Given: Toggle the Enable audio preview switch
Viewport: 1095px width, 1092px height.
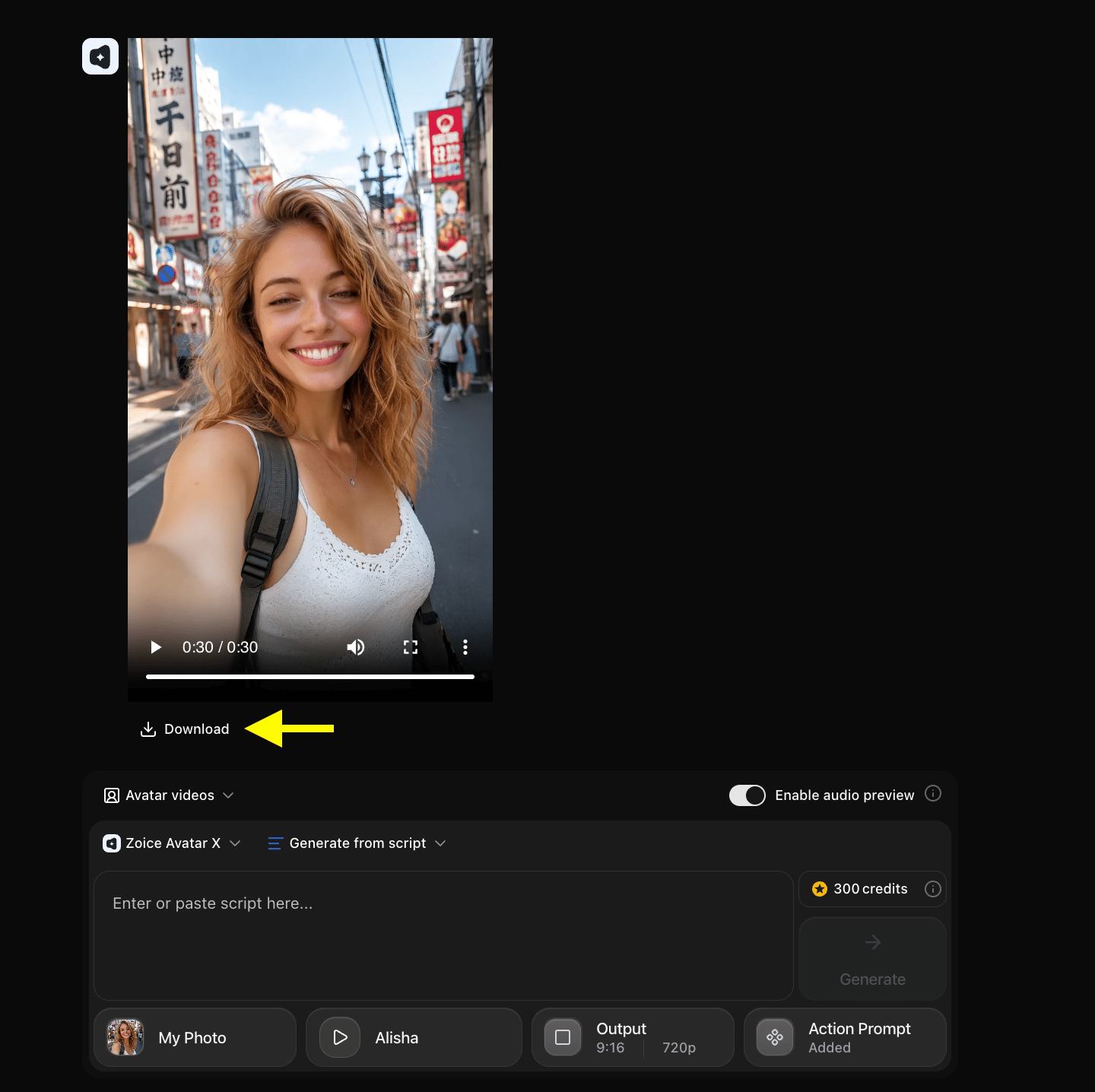Looking at the screenshot, I should 747,795.
